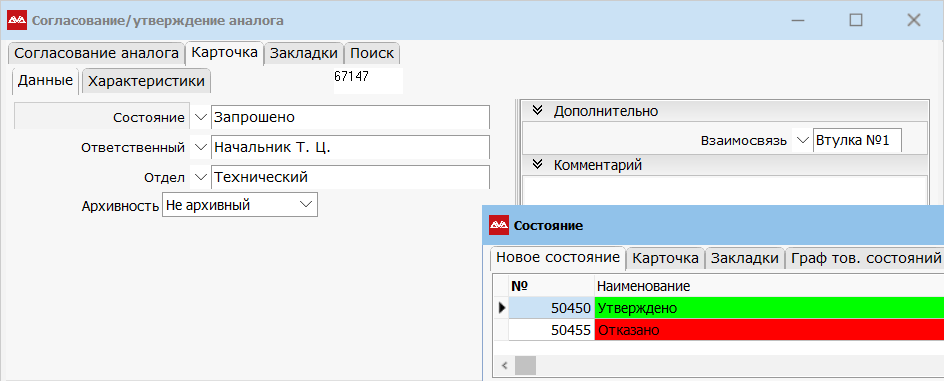This screenshot has width=944, height=381.
Task: Collapse the Дополнительно section
Action: 538,111
